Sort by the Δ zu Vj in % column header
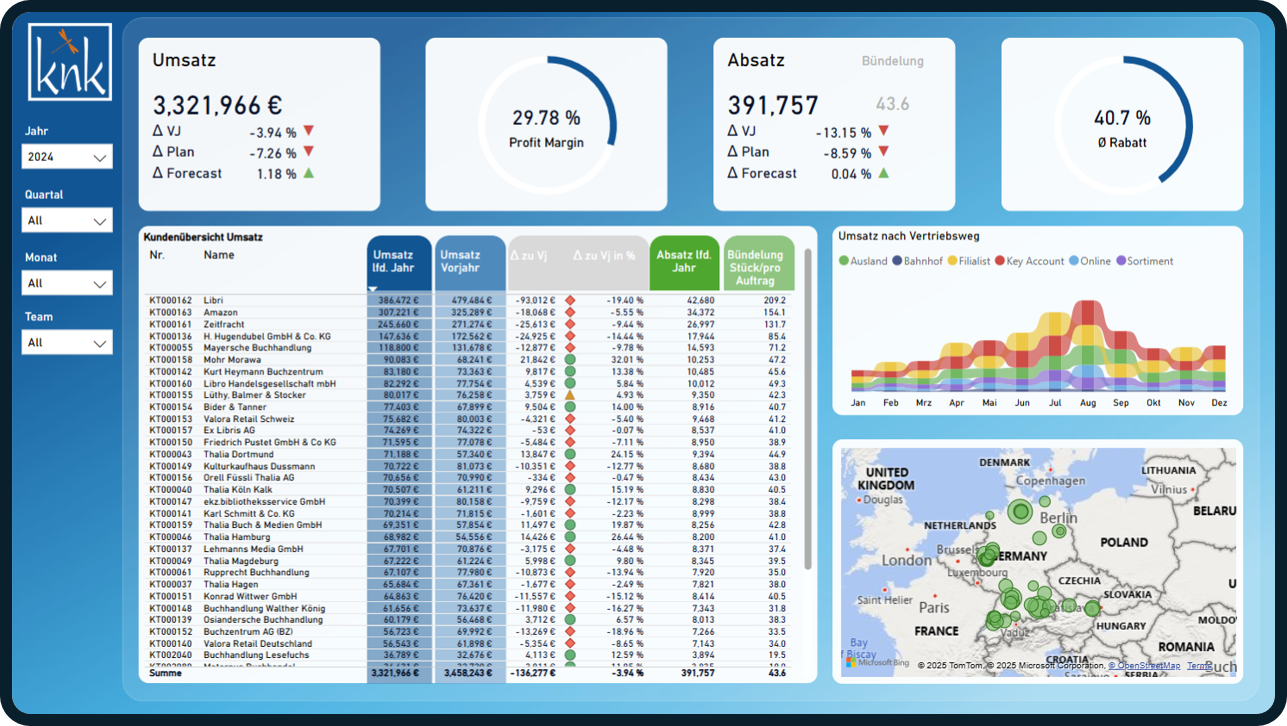Screen dimensions: 1287x726 tap(604, 256)
